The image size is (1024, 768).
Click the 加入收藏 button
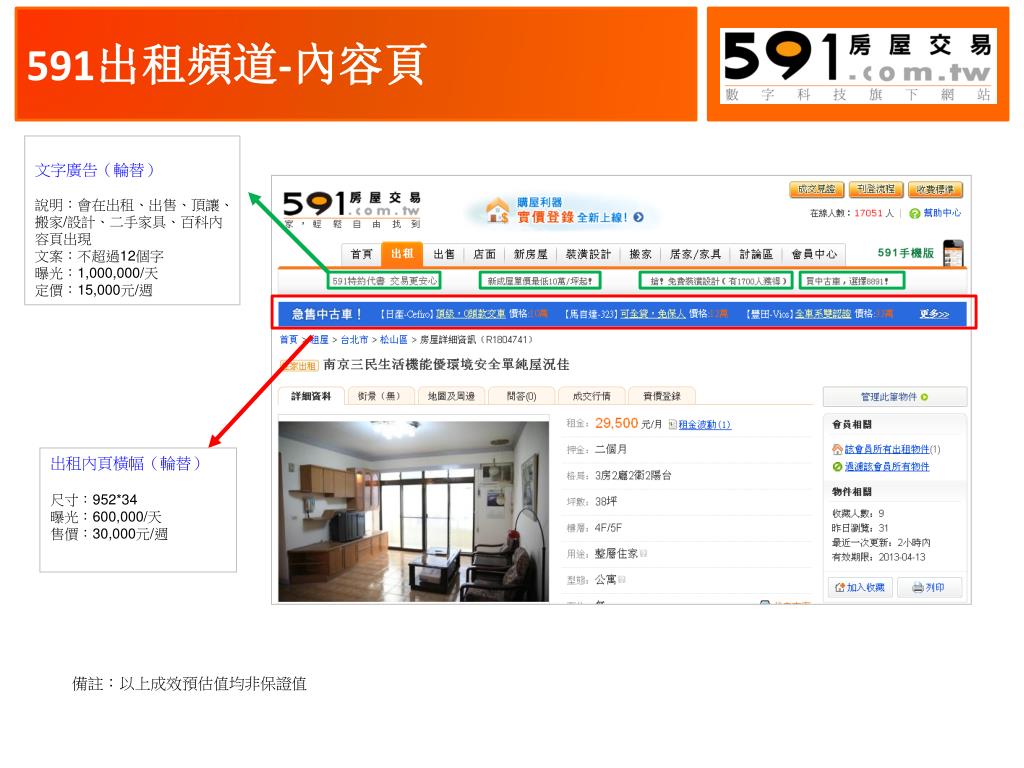tap(859, 588)
